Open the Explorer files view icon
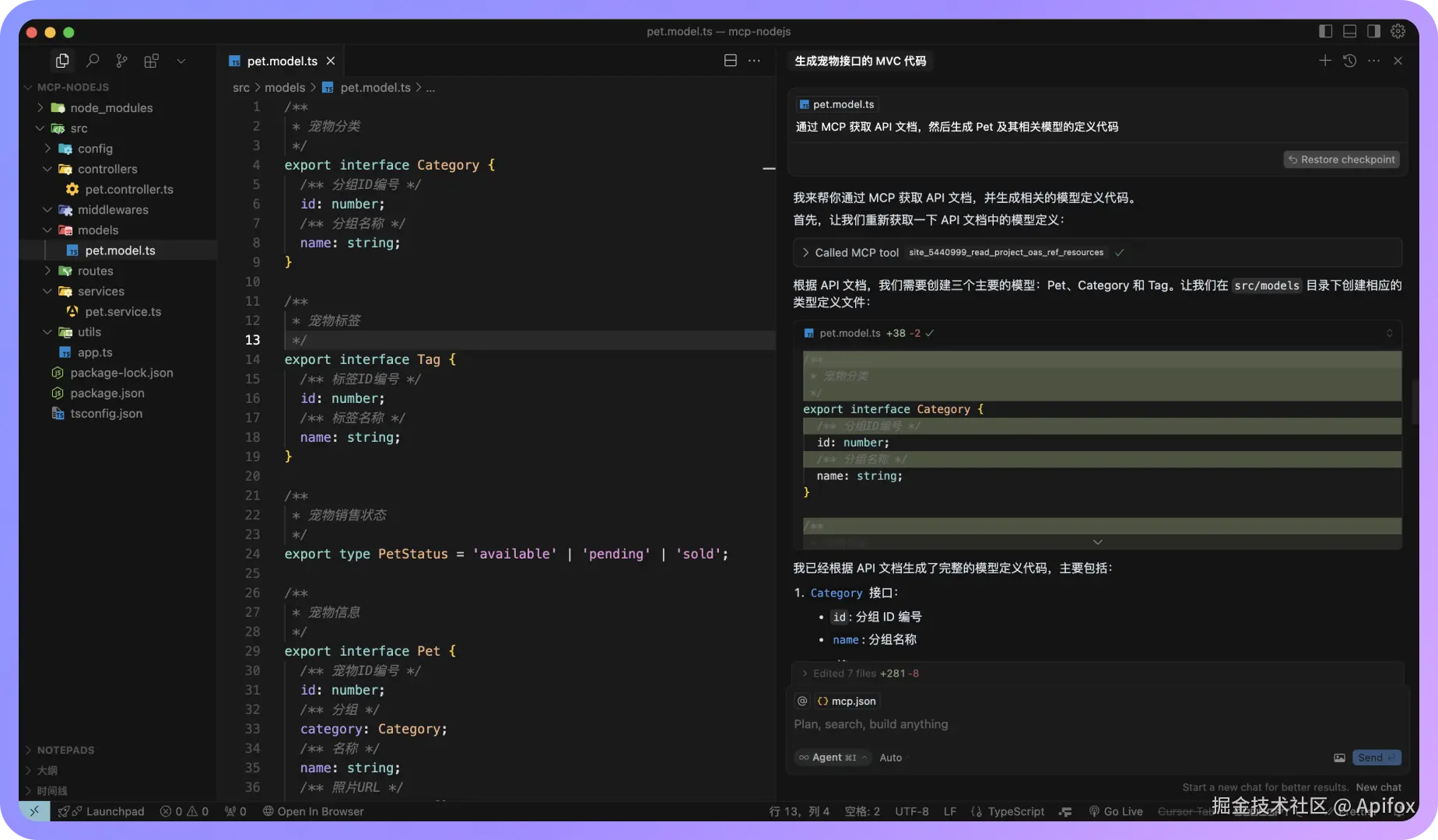 pos(62,61)
